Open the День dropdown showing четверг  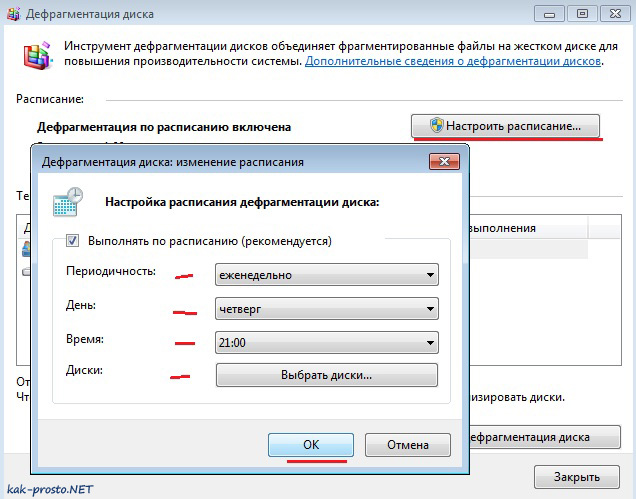pos(327,309)
